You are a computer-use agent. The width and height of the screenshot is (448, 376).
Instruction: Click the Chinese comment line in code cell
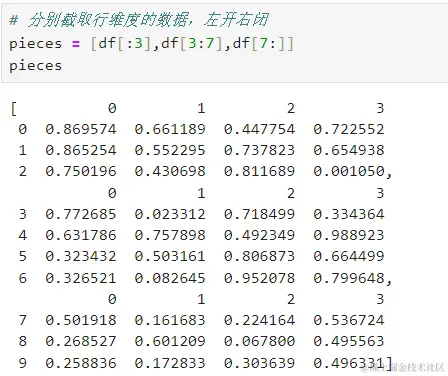pyautogui.click(x=139, y=20)
